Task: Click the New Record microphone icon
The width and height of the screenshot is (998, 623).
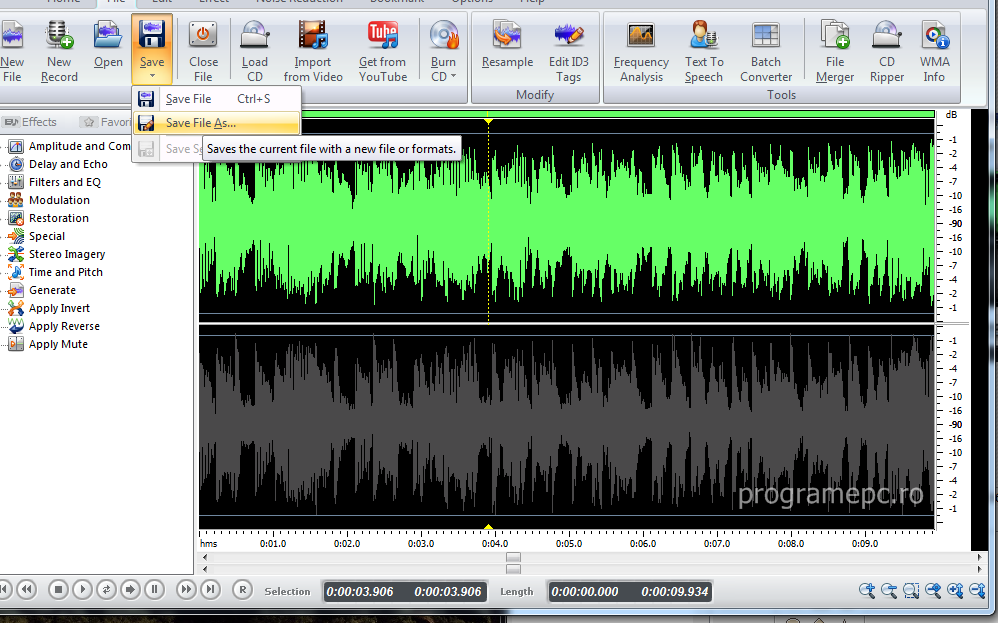Action: [x=59, y=36]
